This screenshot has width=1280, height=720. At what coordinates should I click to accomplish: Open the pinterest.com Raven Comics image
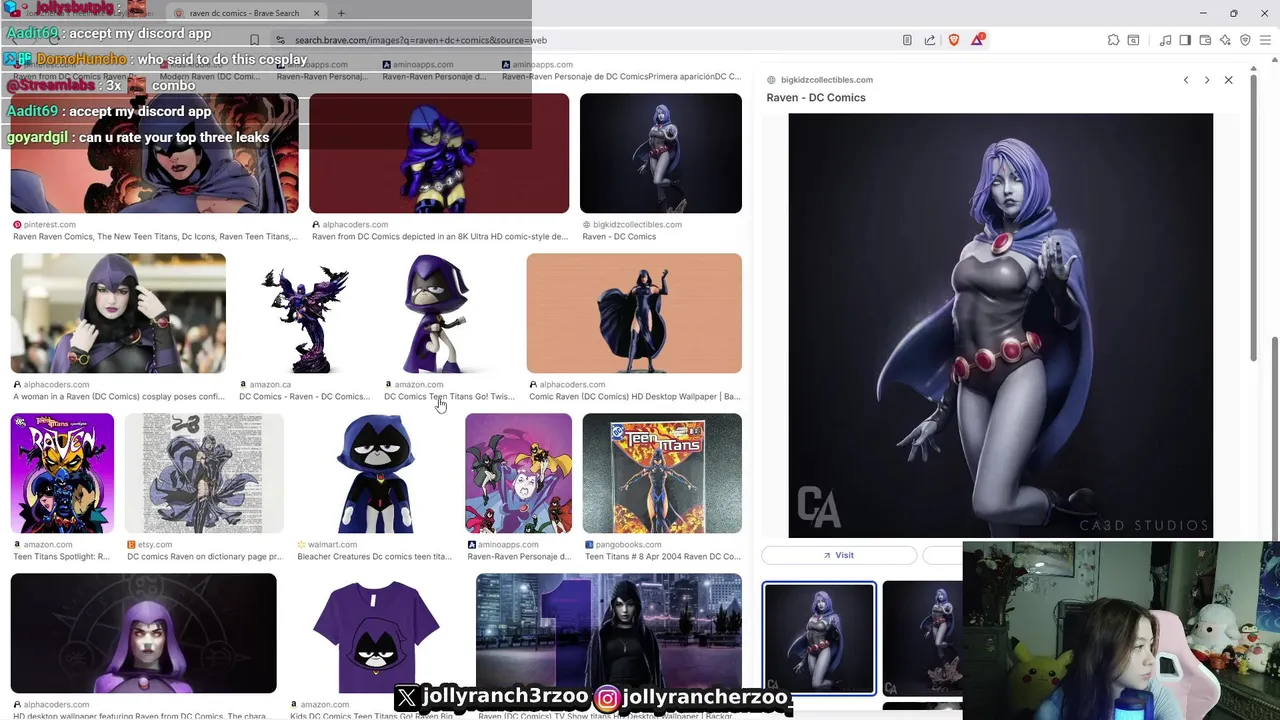tap(154, 153)
